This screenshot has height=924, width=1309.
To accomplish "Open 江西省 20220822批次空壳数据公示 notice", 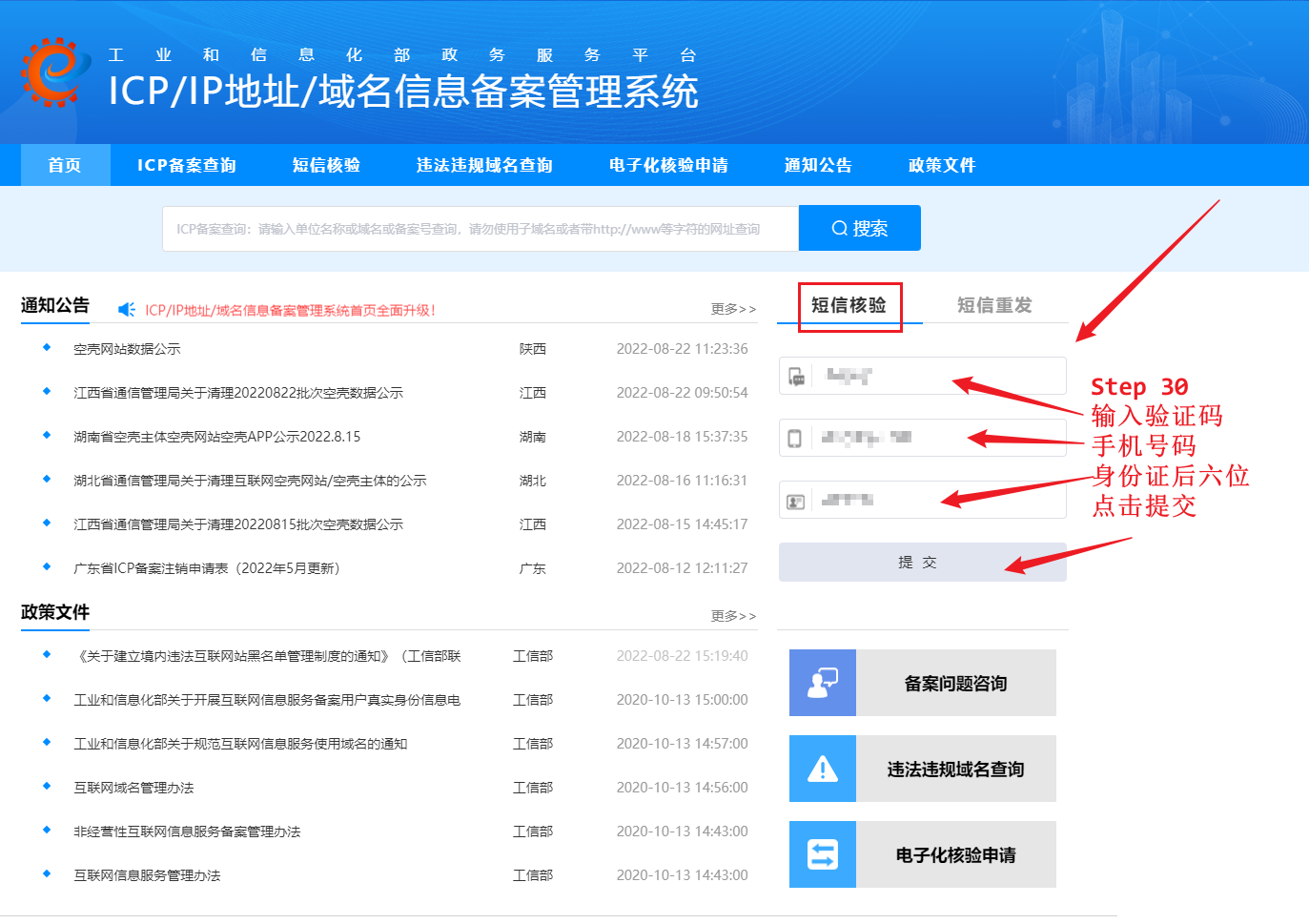I will (238, 393).
